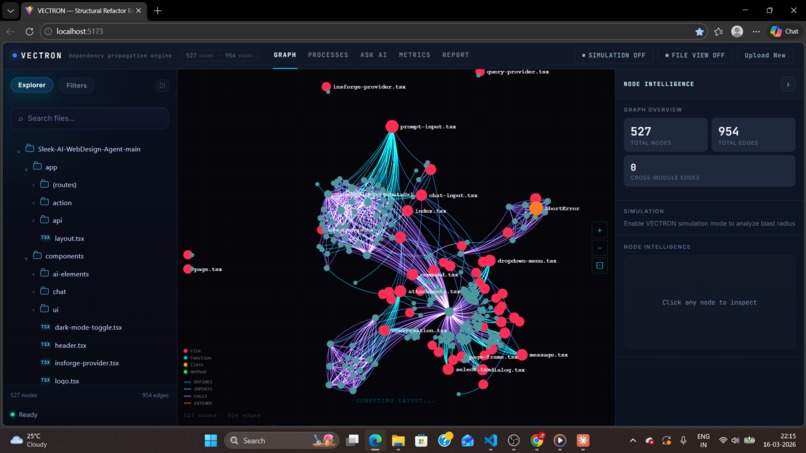The image size is (806, 453).
Task: Open a new browser tab
Action: tap(157, 10)
